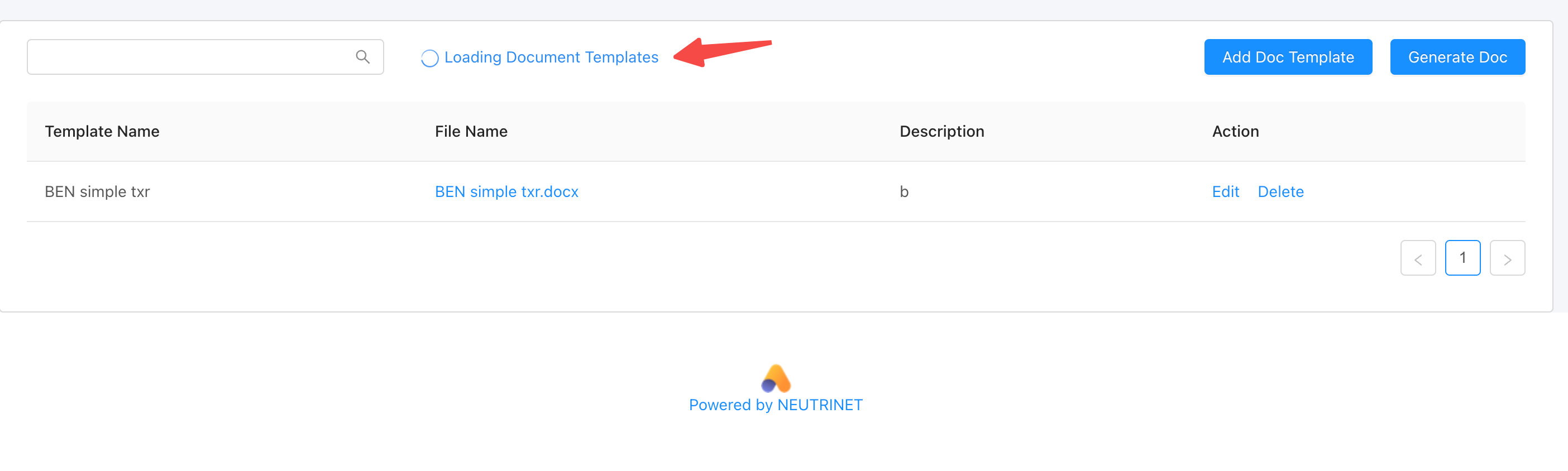Edit the BEN simple txr template
The width and height of the screenshot is (1568, 471).
pyautogui.click(x=1225, y=191)
